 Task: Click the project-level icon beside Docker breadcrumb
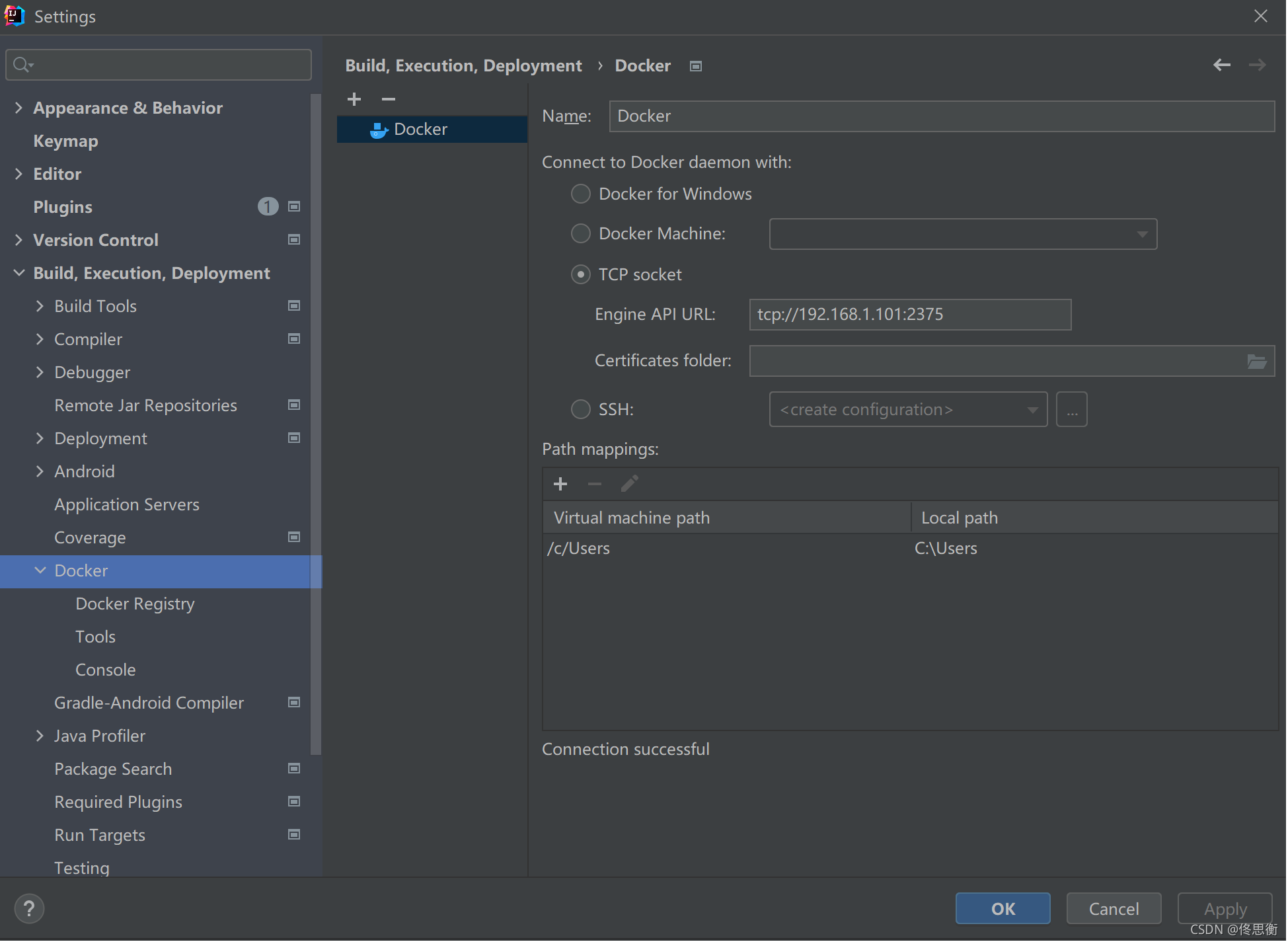[696, 66]
